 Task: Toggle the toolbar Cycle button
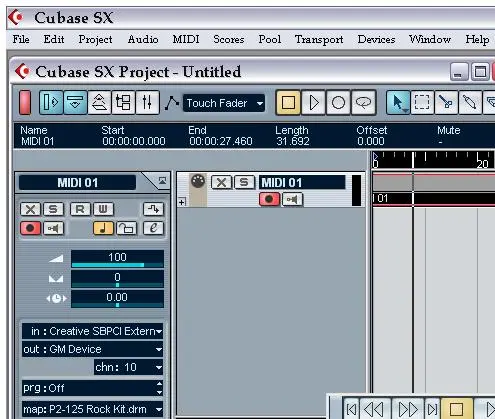click(363, 102)
